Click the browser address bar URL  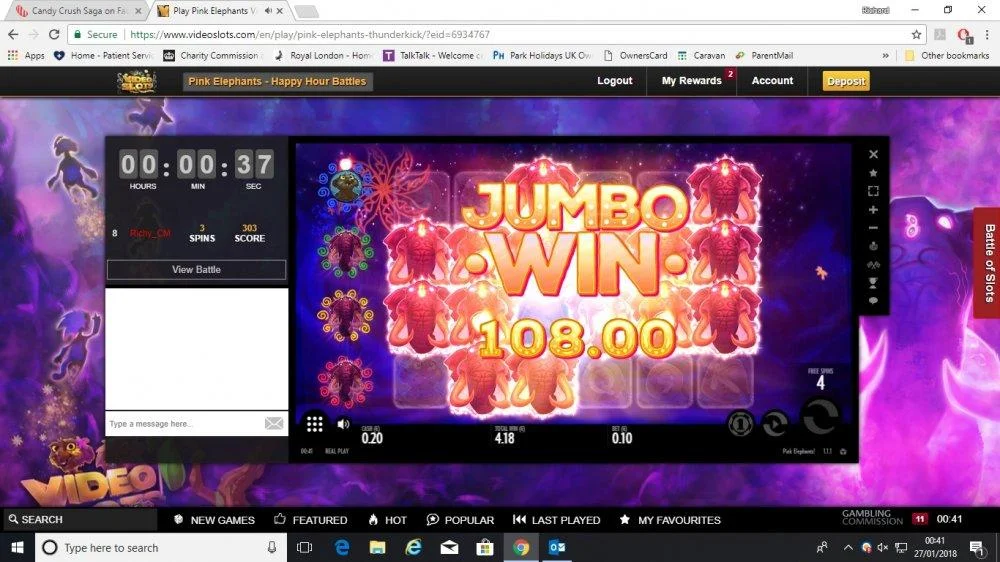[310, 34]
